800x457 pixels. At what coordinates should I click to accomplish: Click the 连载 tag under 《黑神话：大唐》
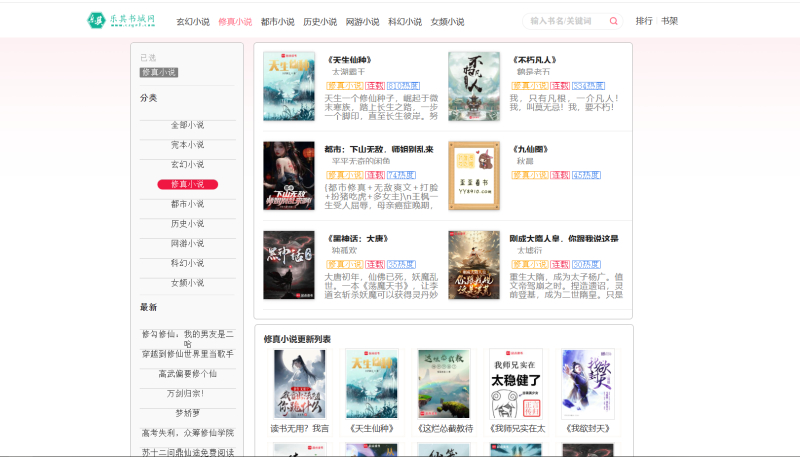tap(374, 264)
